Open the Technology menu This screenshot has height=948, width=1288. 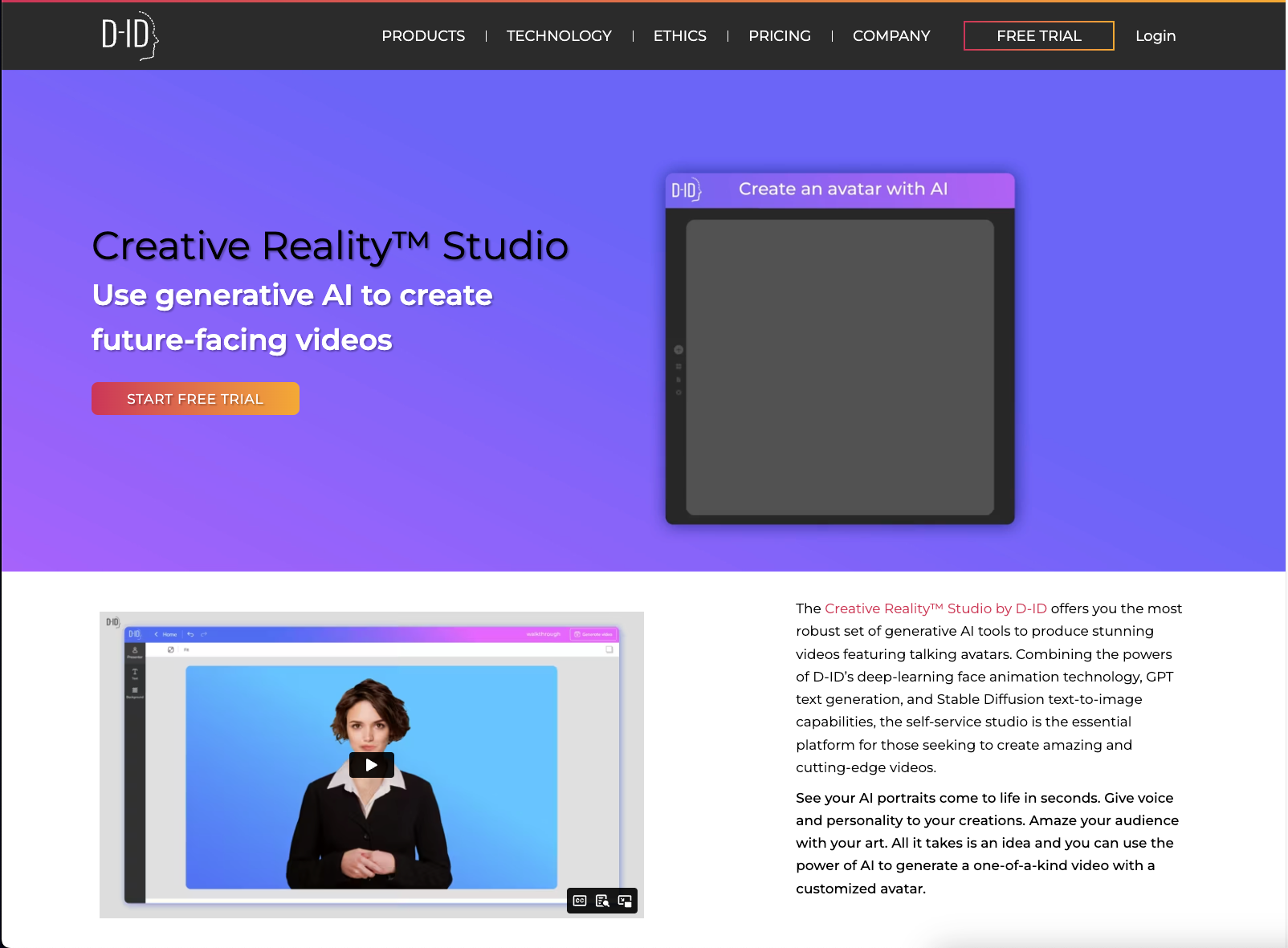(x=559, y=36)
